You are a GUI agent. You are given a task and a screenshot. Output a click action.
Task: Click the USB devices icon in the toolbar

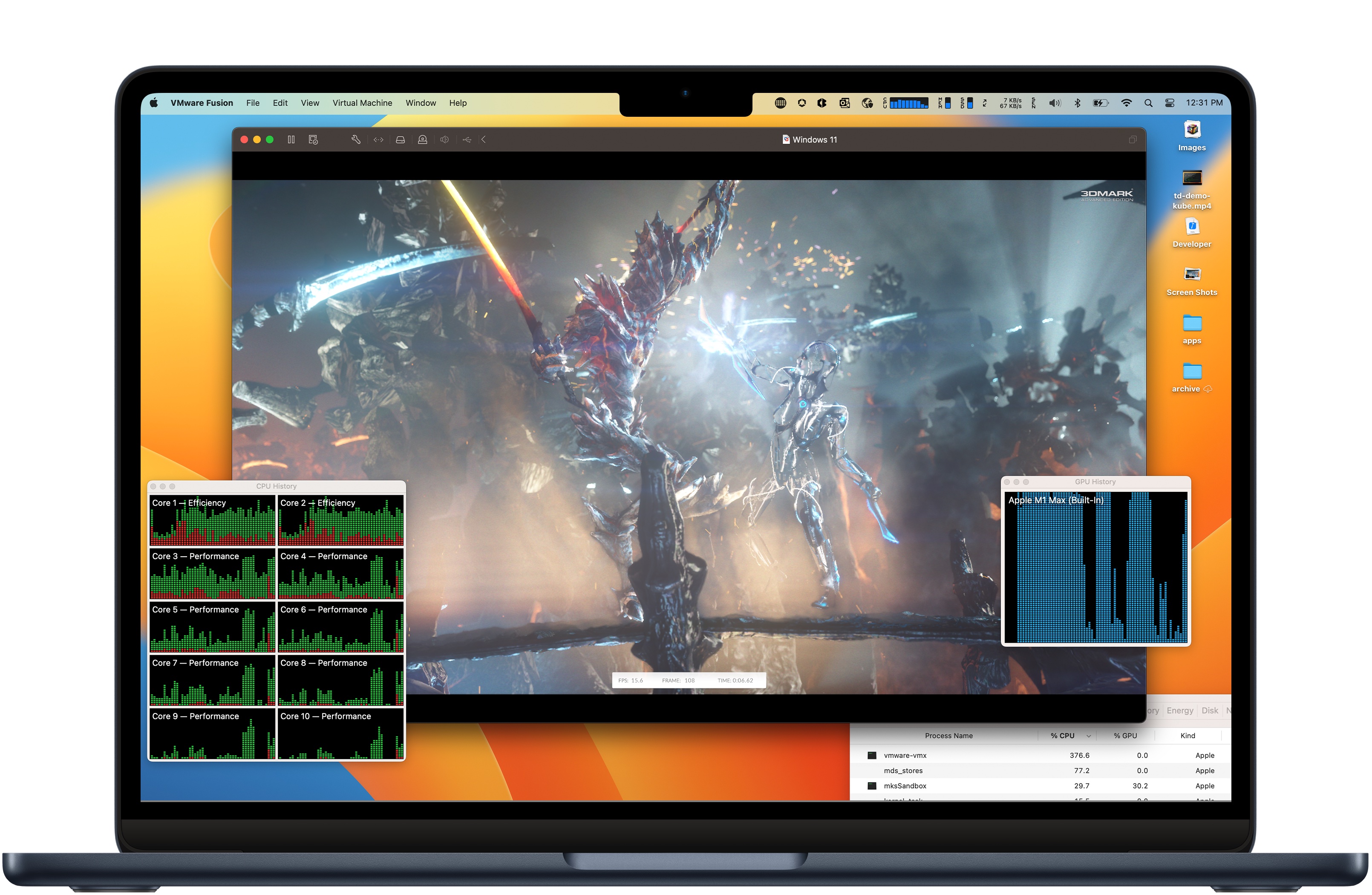click(x=467, y=139)
